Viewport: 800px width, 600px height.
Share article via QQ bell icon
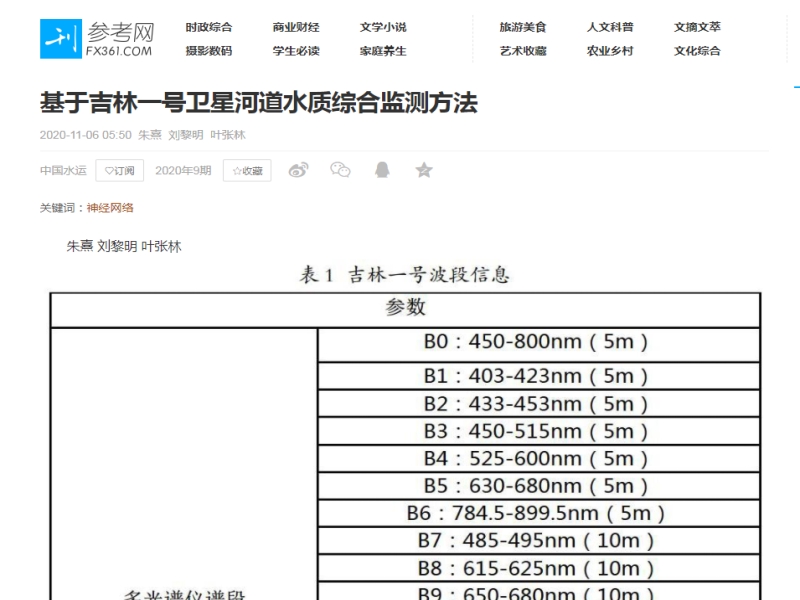click(382, 170)
